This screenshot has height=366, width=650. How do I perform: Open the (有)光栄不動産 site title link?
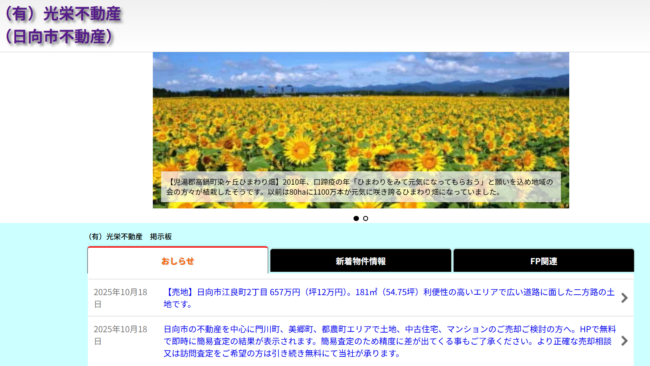point(62,25)
